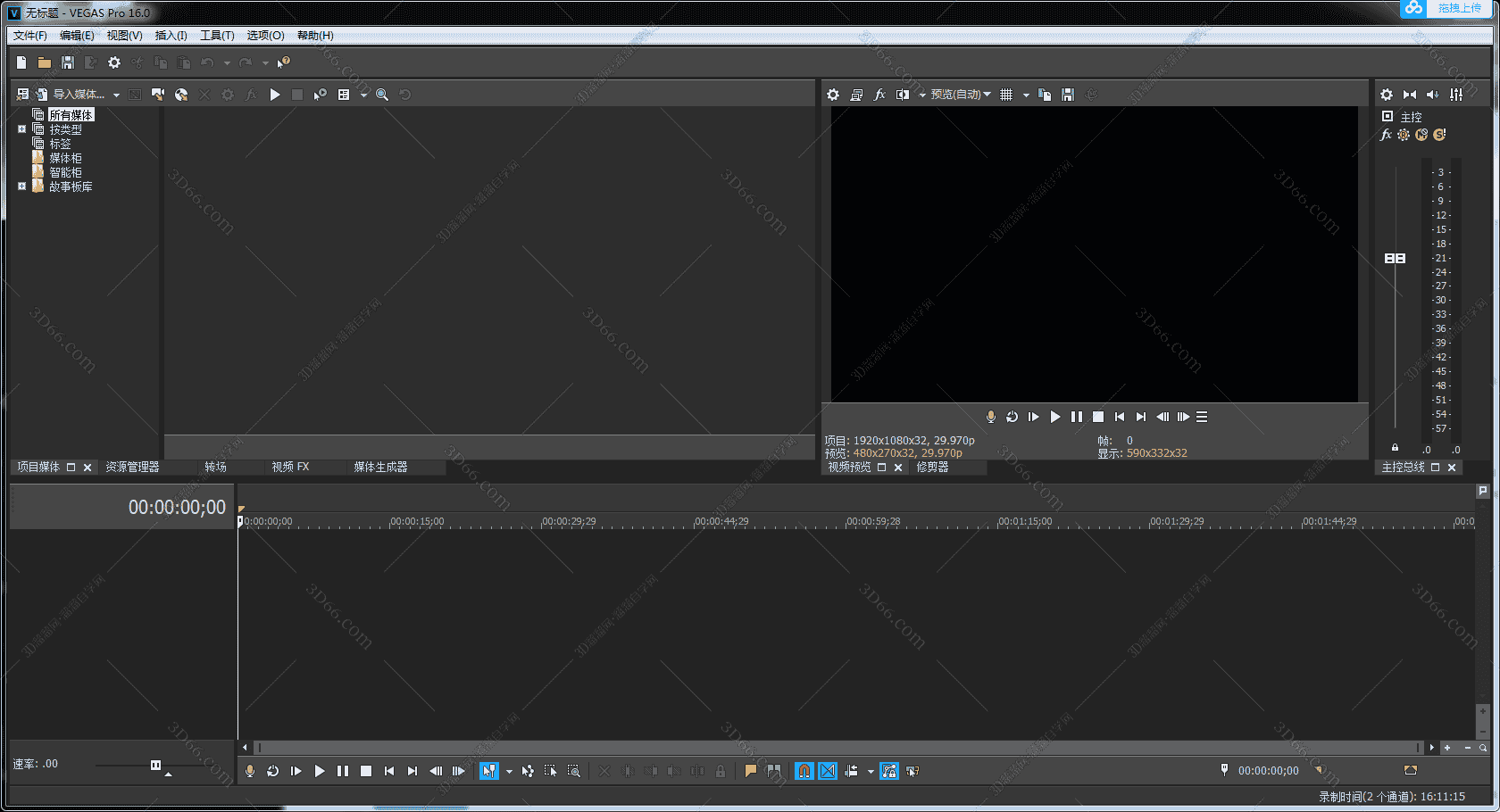Click the microphone record icon in timeline transport
The height and width of the screenshot is (812, 1500).
coord(250,771)
